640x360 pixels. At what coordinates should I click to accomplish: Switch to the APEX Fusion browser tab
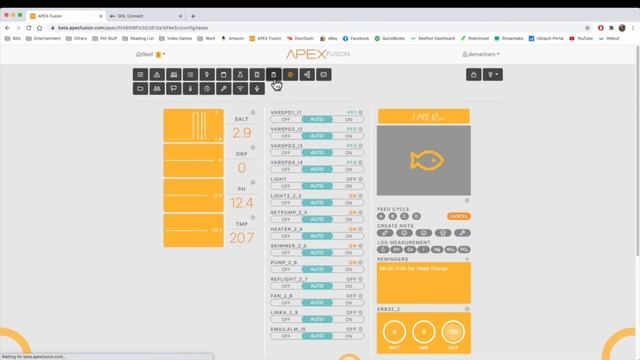click(67, 16)
